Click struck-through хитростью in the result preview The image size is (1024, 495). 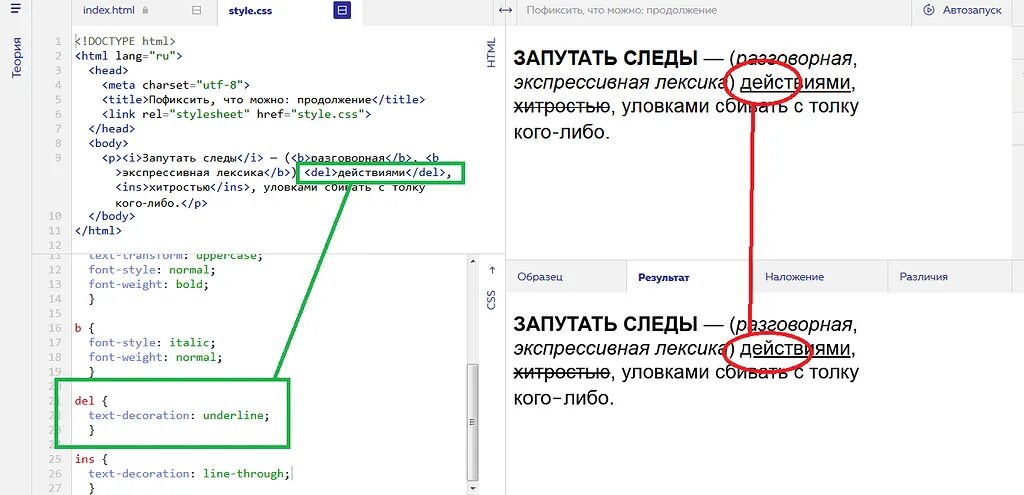point(562,373)
